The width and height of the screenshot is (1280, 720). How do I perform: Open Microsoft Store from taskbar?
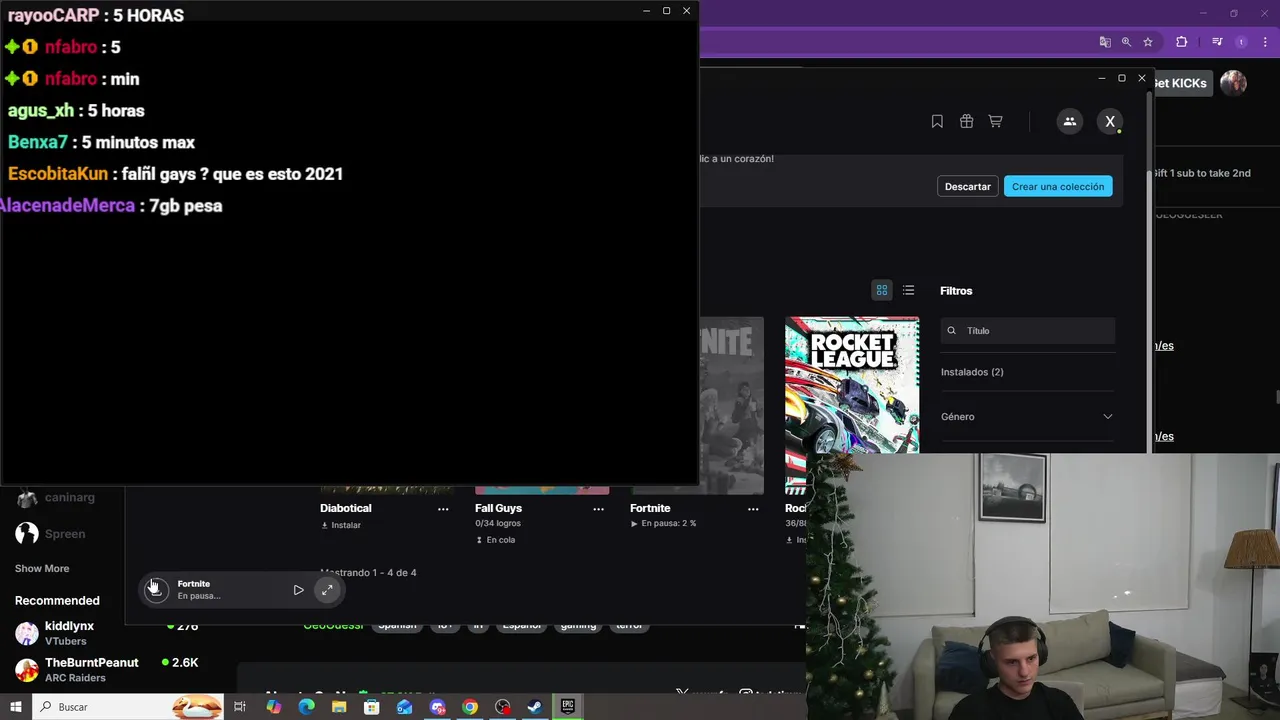coord(372,707)
